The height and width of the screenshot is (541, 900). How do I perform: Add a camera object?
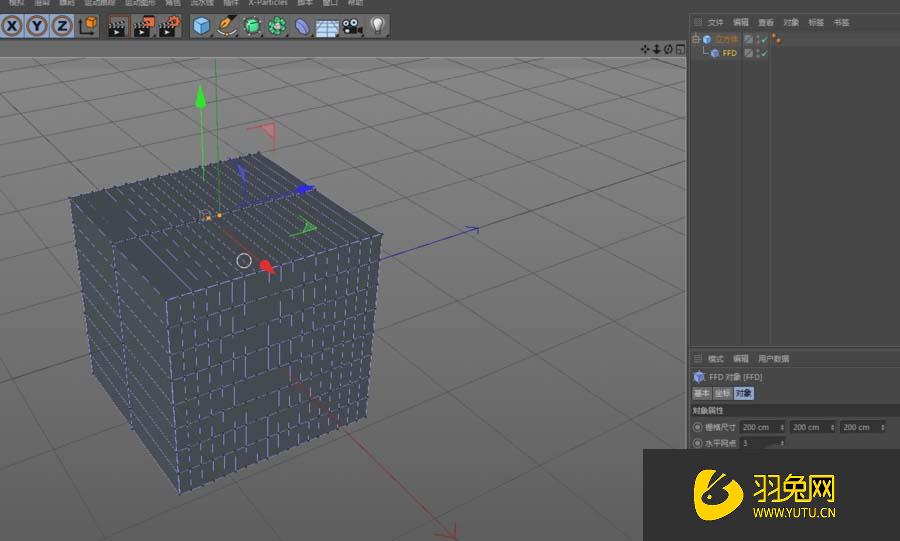352,26
